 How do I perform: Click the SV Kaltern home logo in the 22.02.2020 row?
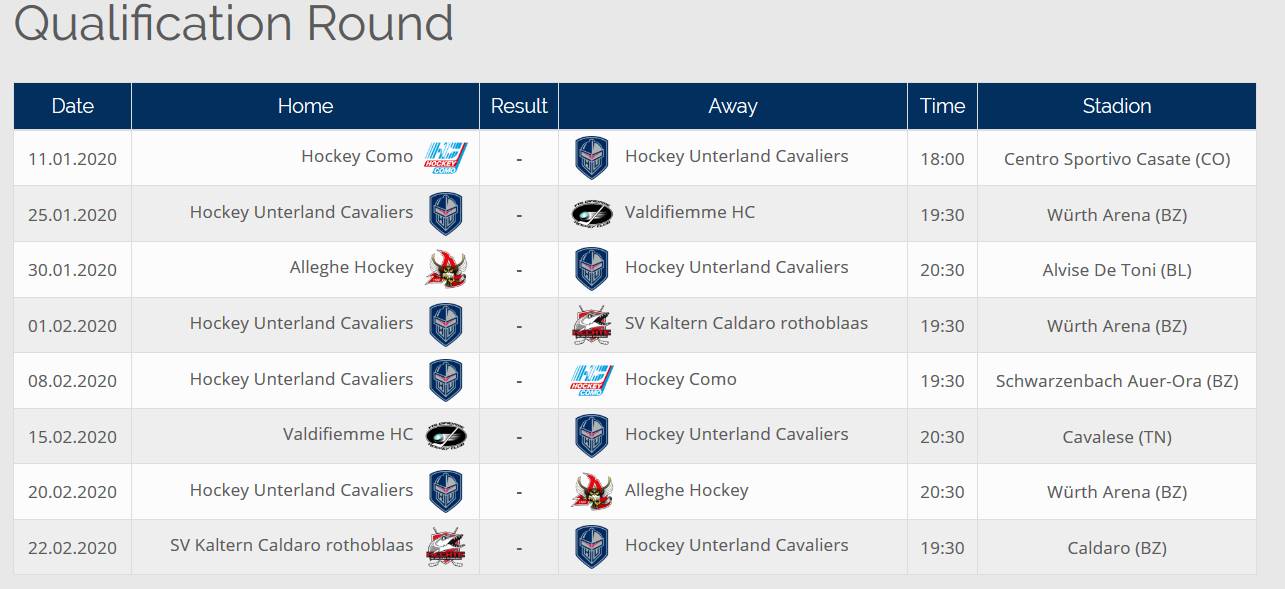446,547
